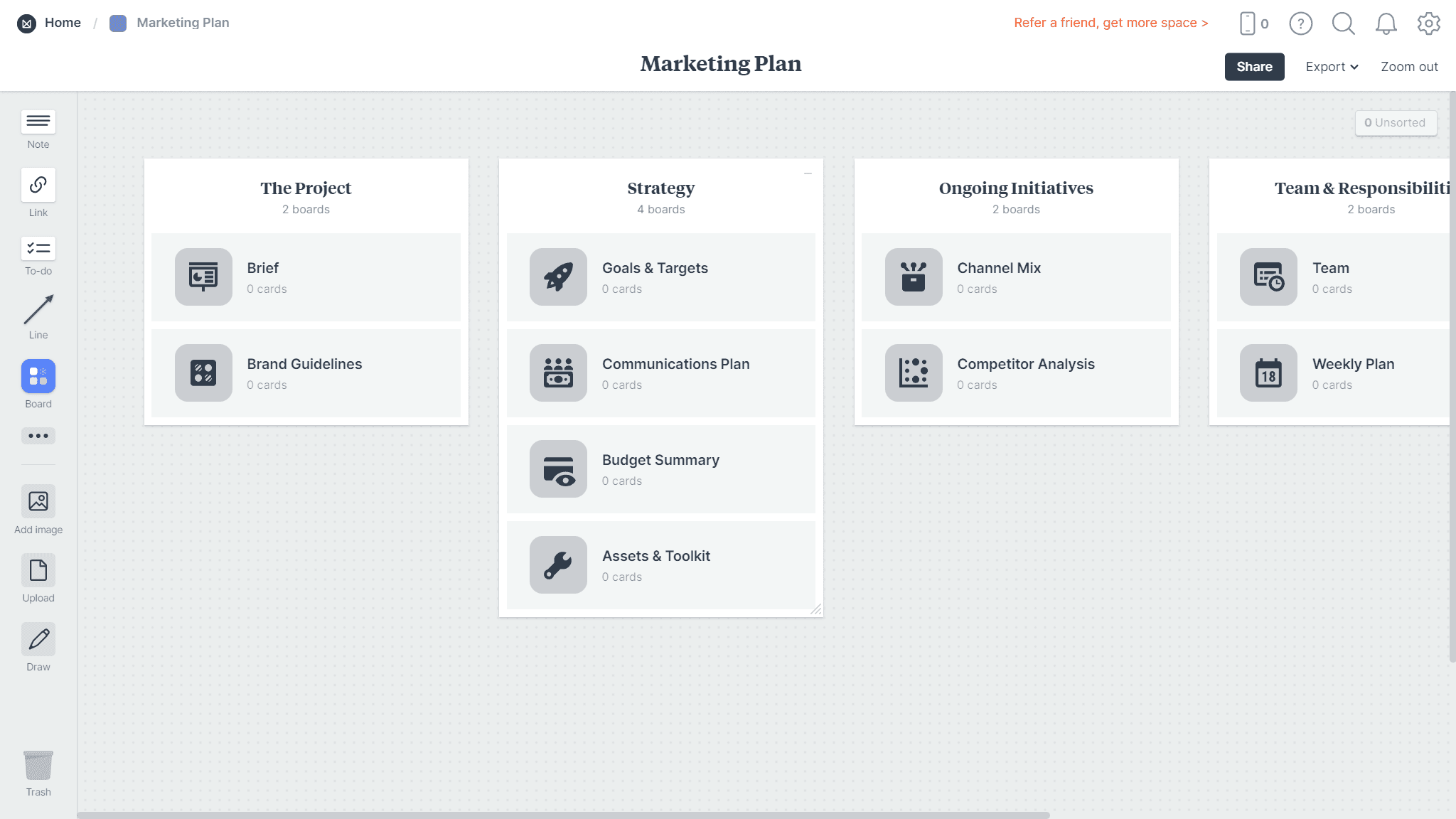Pick the Line drawing tool
Viewport: 1456px width, 819px height.
coord(38,310)
